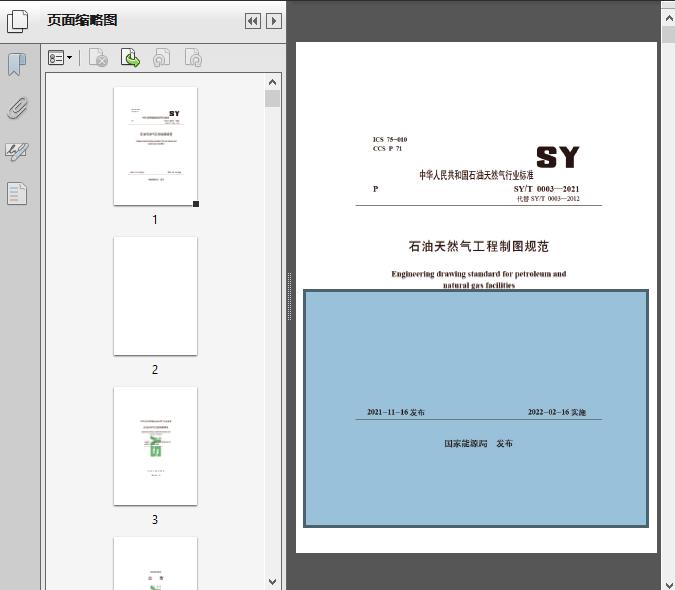Open the Attachments paperclip panel
Screen dimensions: 675x590
17,108
